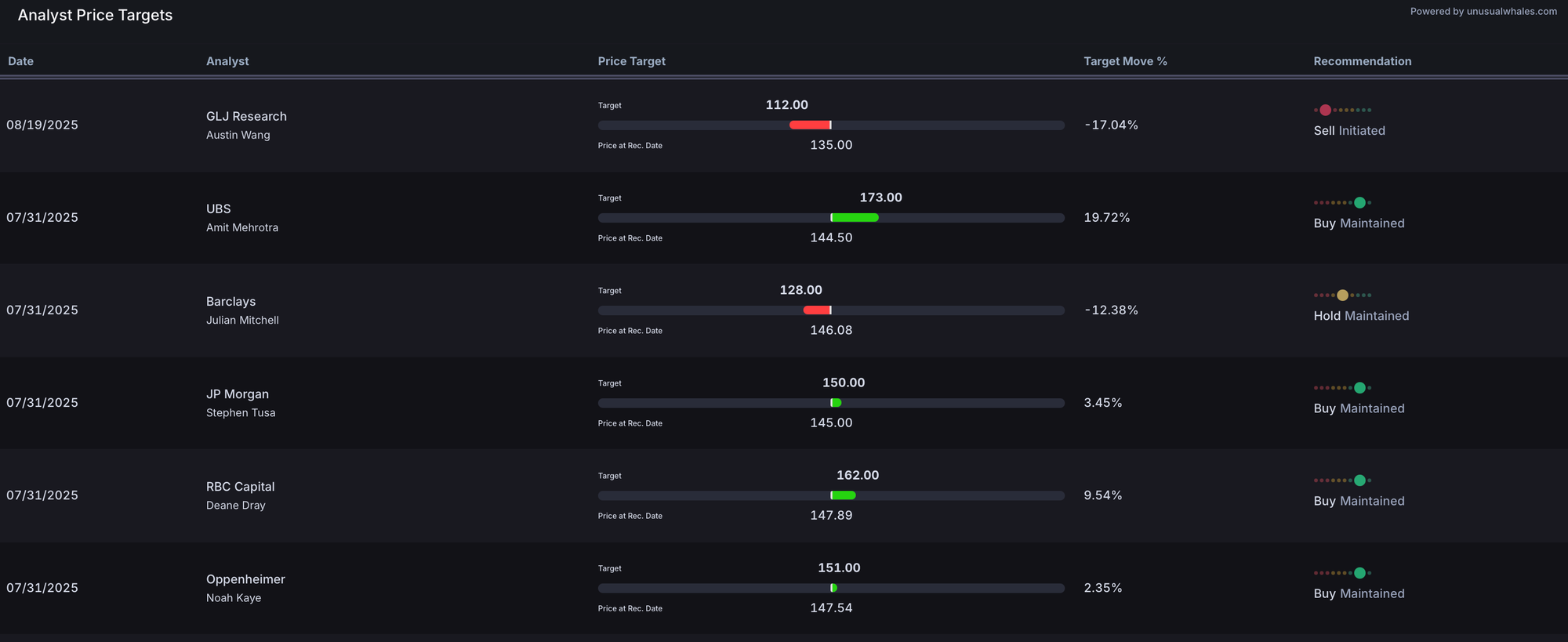Click the 162.00 target value
1568x642 pixels.
tap(858, 475)
